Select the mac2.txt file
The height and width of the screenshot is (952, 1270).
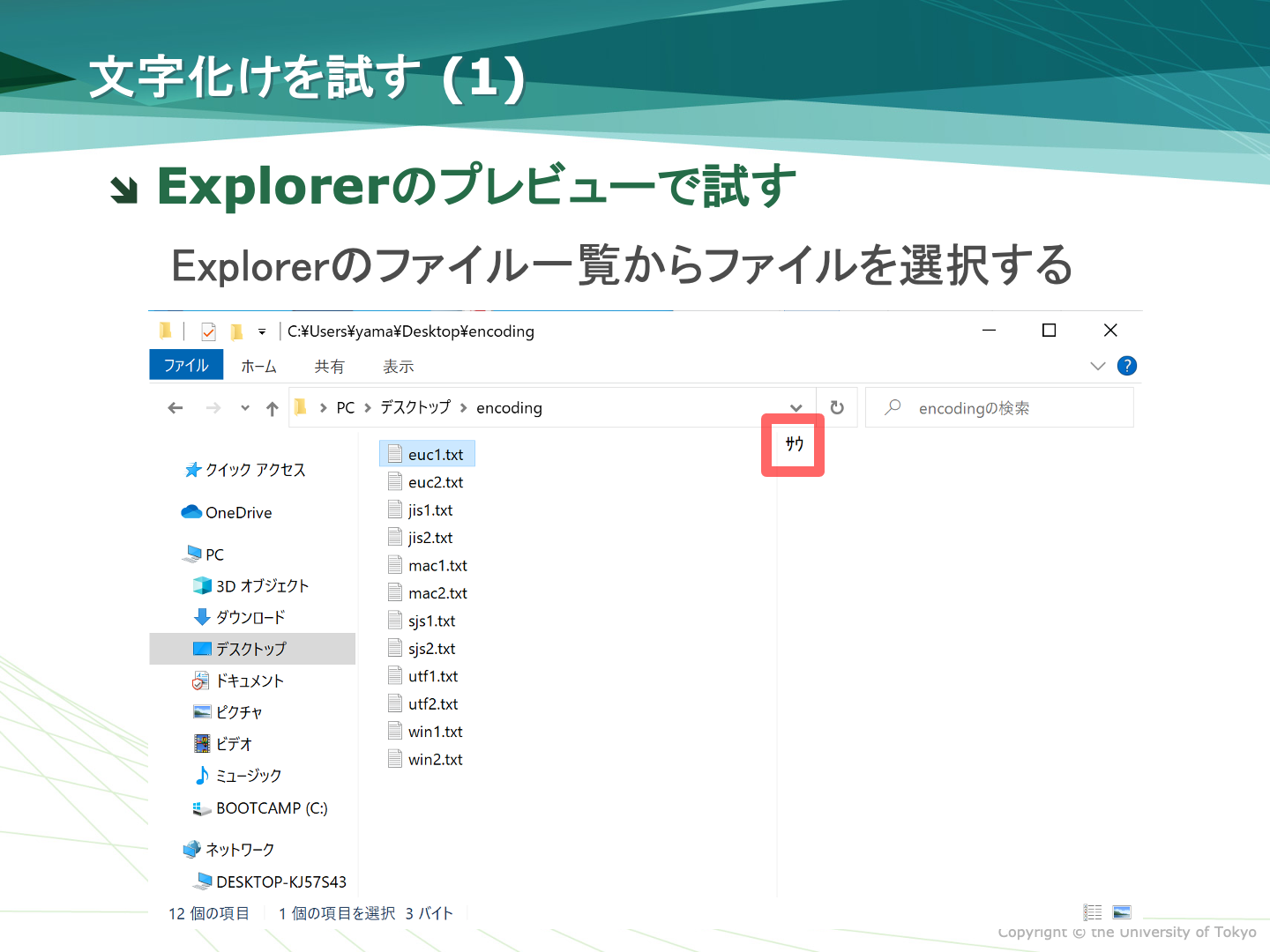click(x=428, y=593)
